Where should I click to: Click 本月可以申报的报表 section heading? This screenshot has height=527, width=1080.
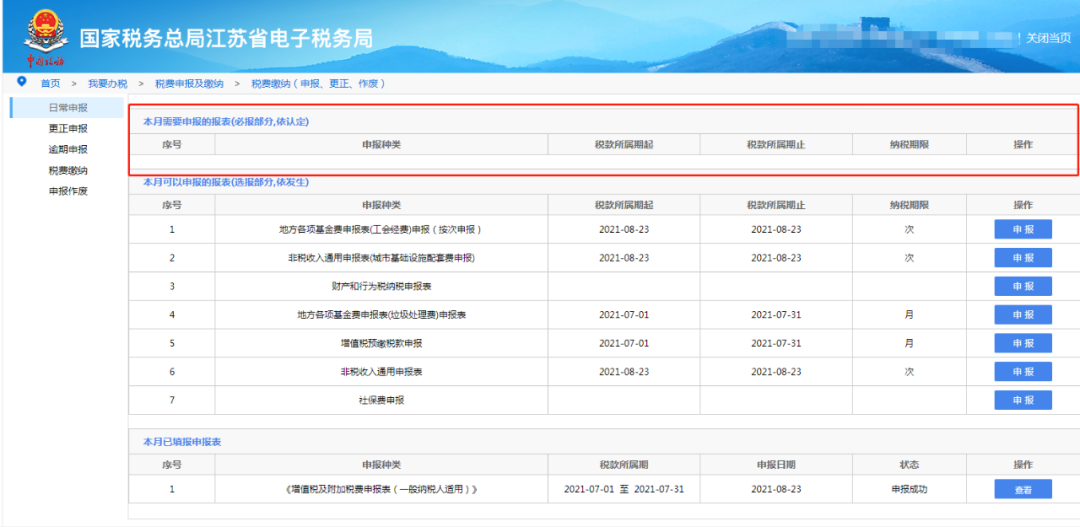coord(226,182)
